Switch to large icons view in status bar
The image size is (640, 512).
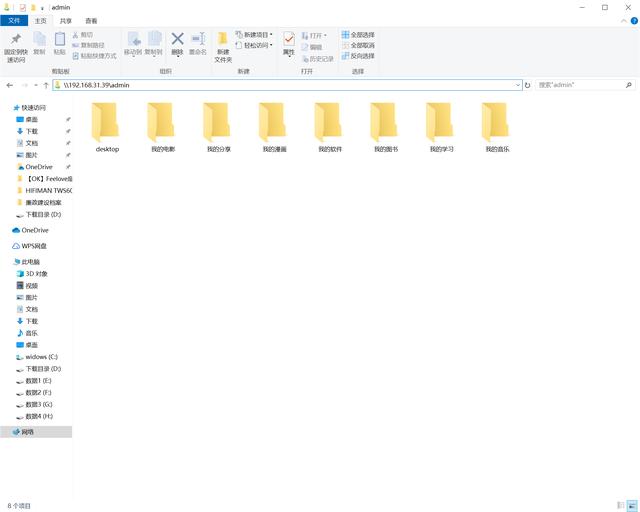[631, 506]
